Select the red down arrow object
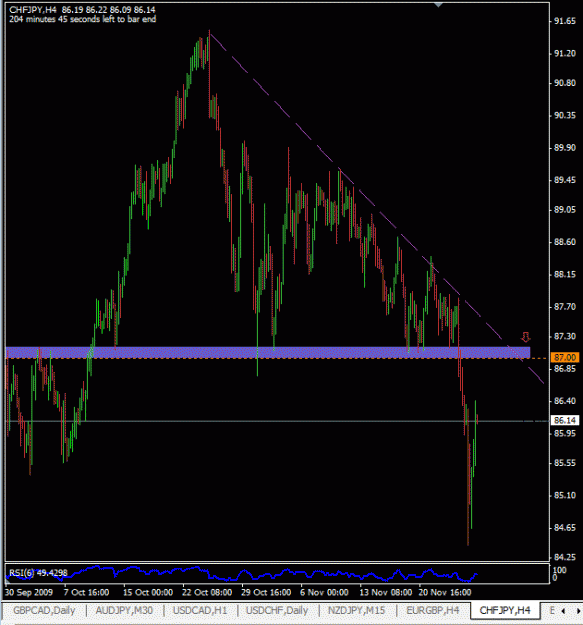This screenshot has width=583, height=625. [x=526, y=337]
